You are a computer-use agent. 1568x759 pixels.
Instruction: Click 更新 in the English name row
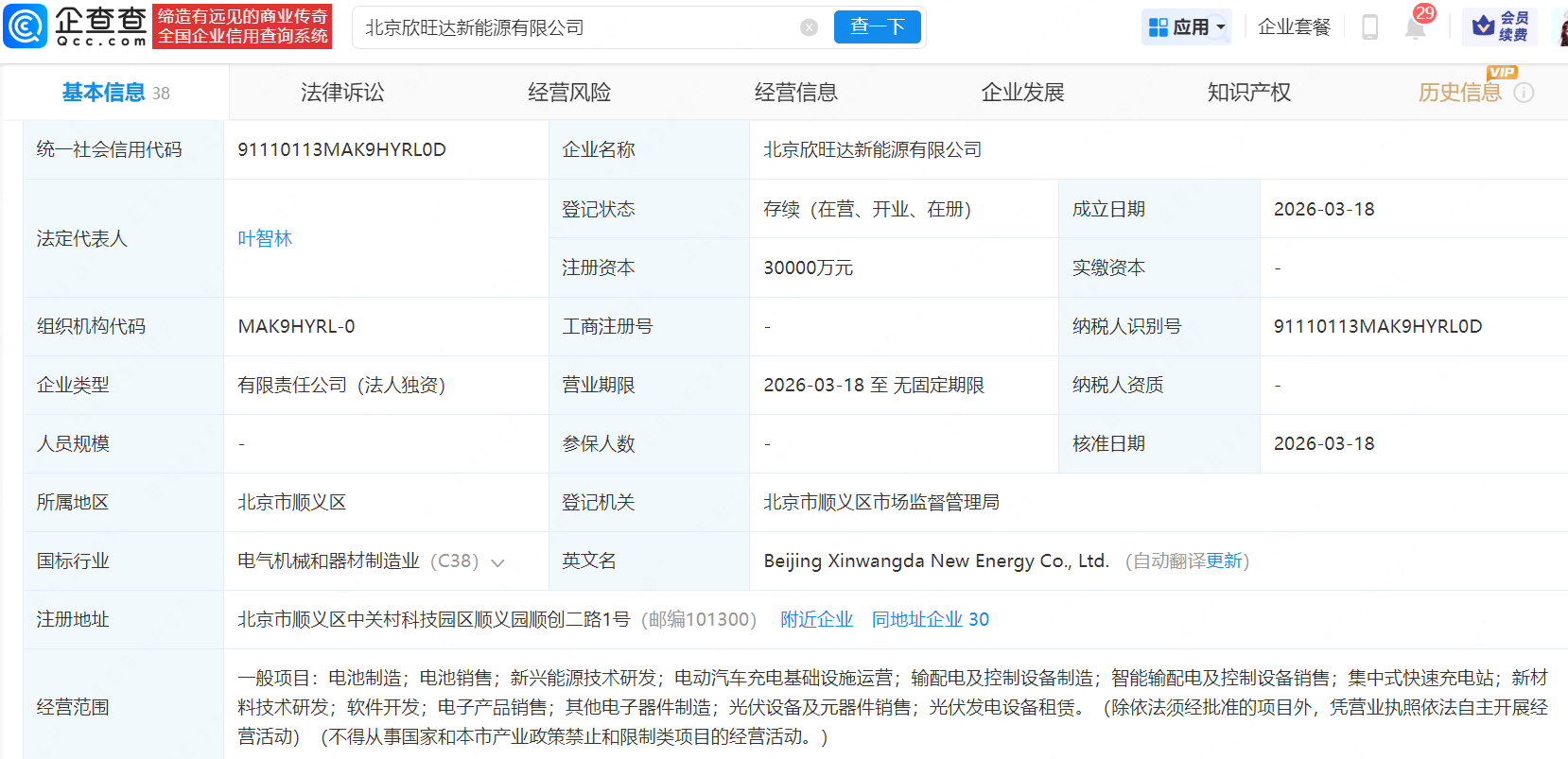coord(1224,561)
